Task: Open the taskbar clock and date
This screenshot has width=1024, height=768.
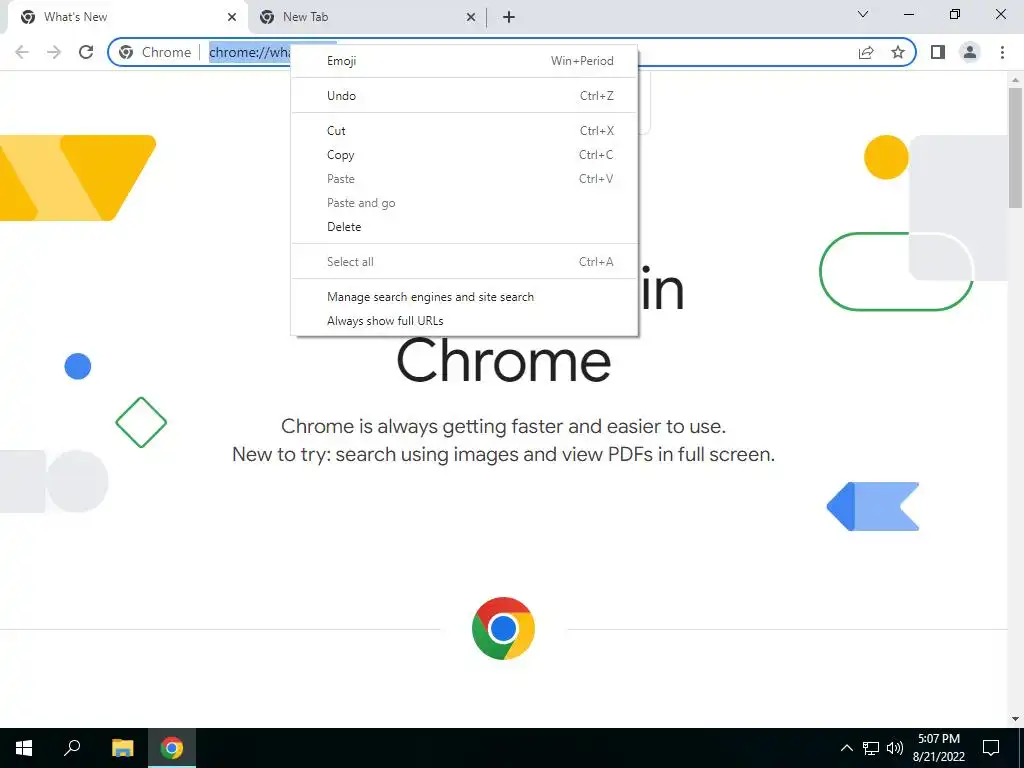Action: point(938,748)
